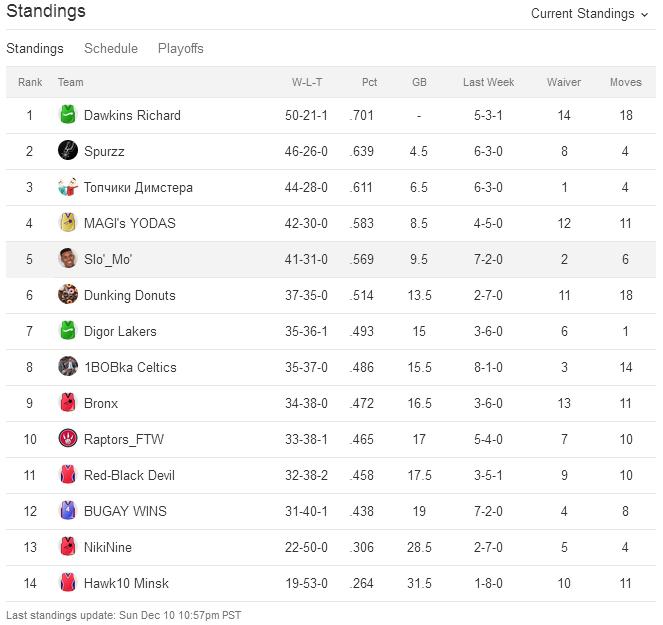Switch to the Schedule tab

pos(111,48)
